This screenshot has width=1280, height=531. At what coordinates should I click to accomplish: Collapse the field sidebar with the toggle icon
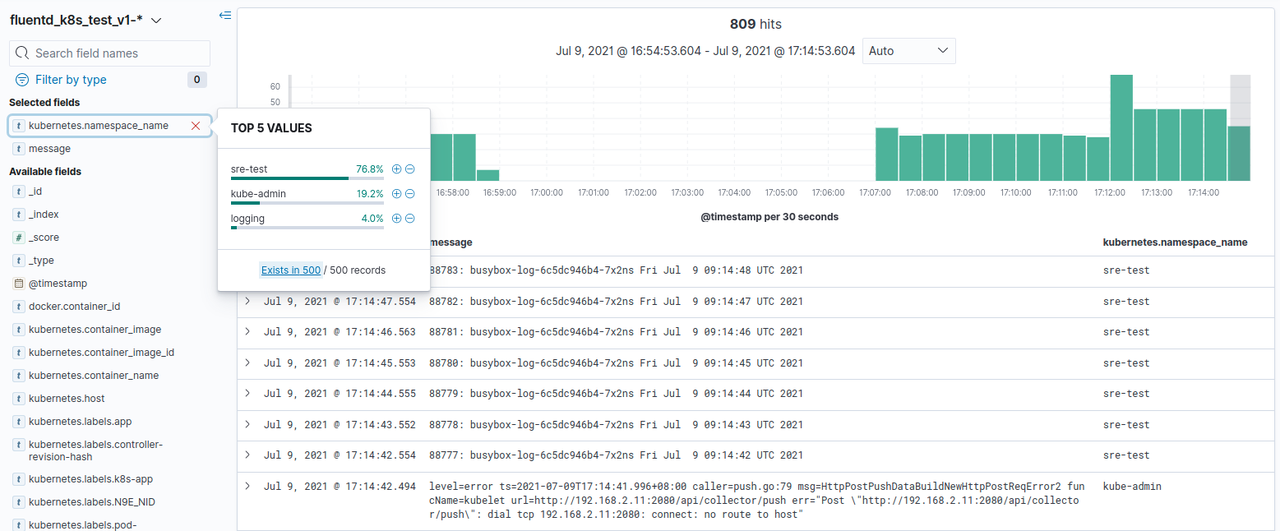(225, 15)
